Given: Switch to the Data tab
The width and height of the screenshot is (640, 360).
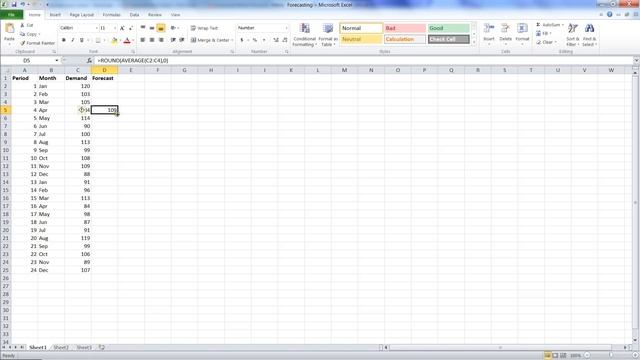Looking at the screenshot, I should point(134,15).
